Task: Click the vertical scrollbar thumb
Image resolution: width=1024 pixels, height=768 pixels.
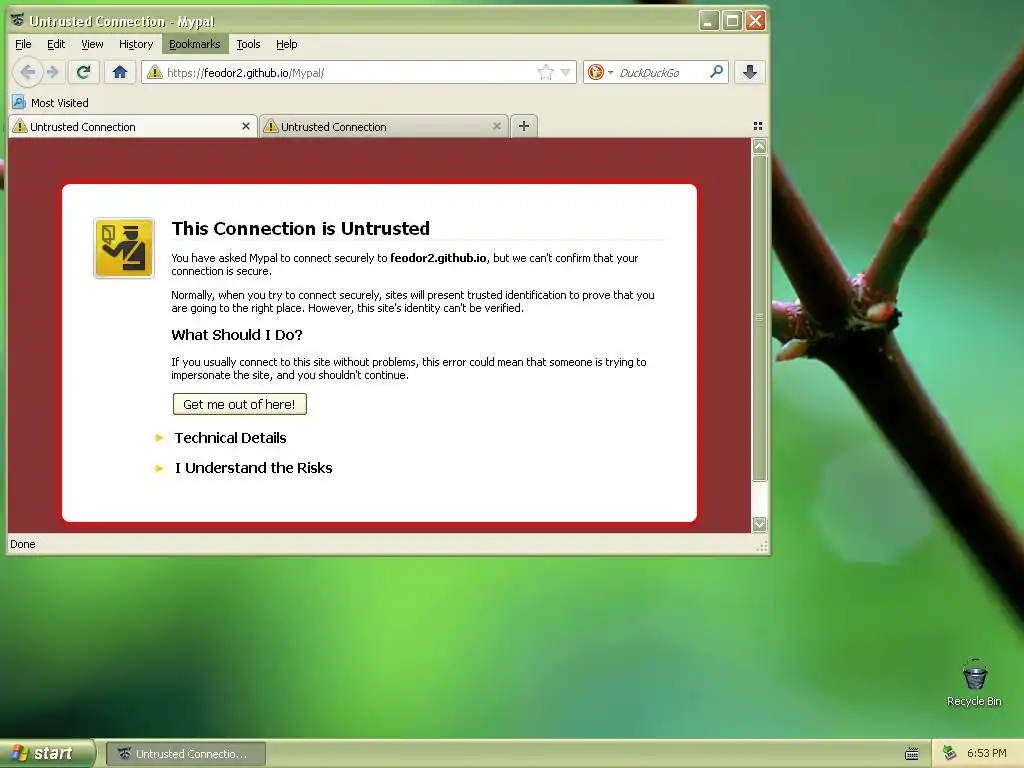Action: click(759, 318)
